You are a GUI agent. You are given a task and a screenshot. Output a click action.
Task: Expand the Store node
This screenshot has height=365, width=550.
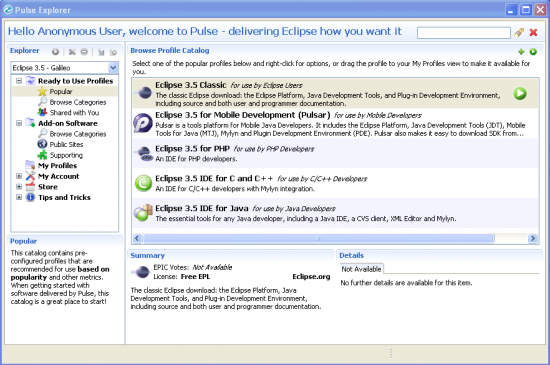click(x=19, y=187)
